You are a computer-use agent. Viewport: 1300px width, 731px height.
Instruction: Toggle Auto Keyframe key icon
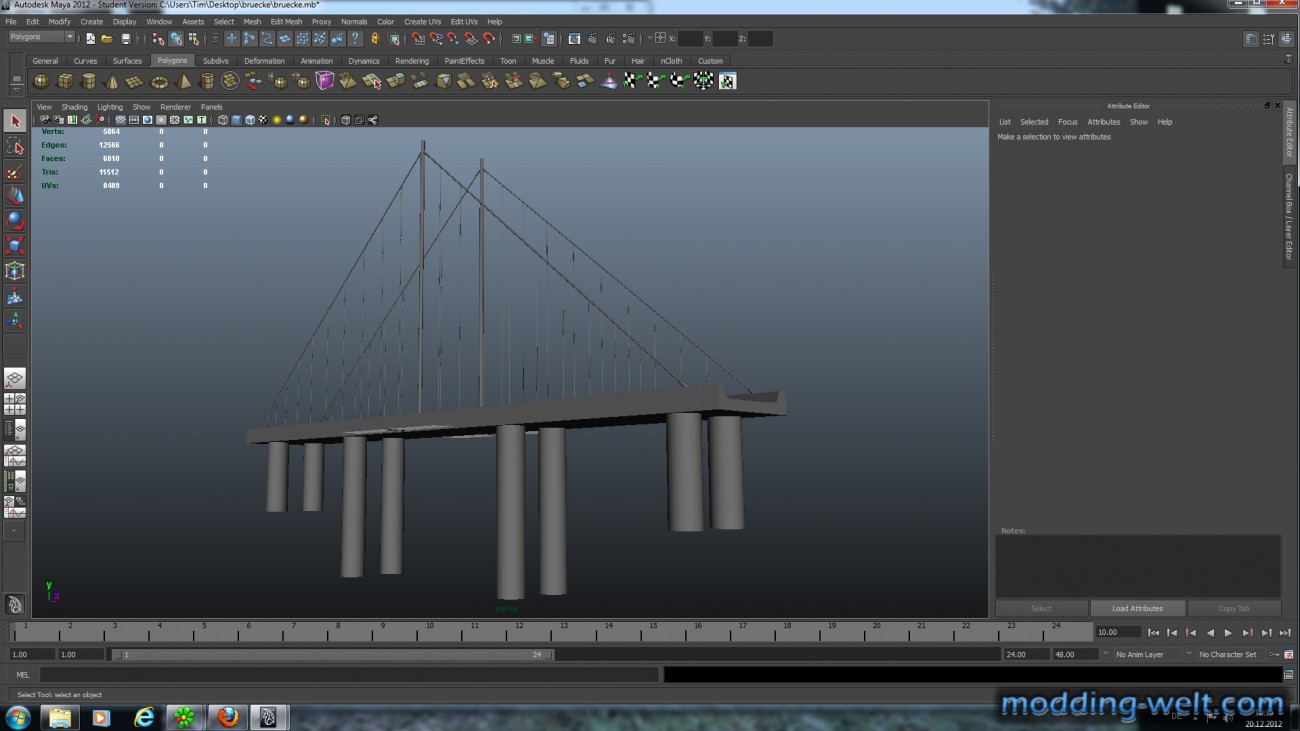pos(1275,654)
